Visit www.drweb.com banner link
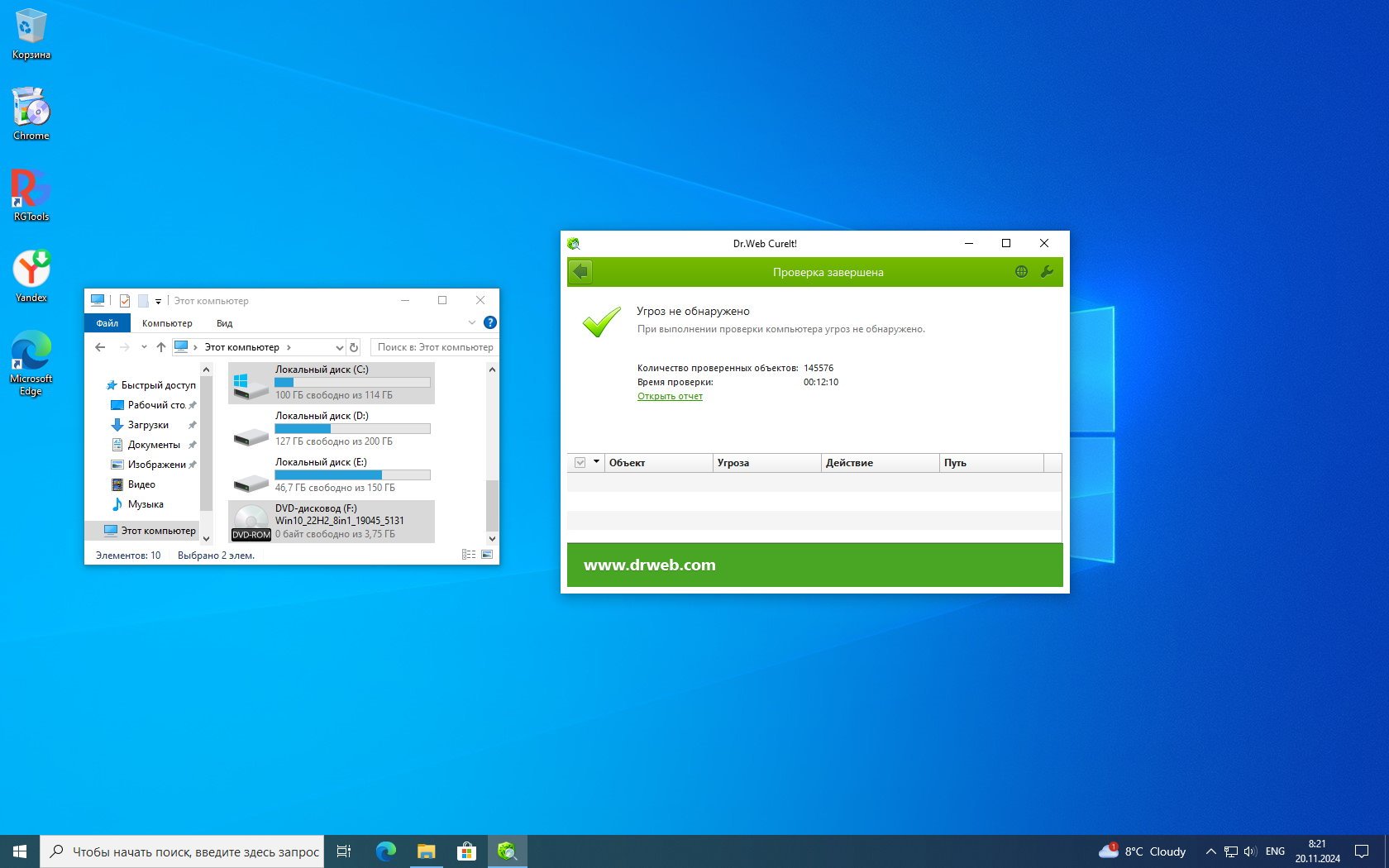This screenshot has height=868, width=1389. coord(649,565)
